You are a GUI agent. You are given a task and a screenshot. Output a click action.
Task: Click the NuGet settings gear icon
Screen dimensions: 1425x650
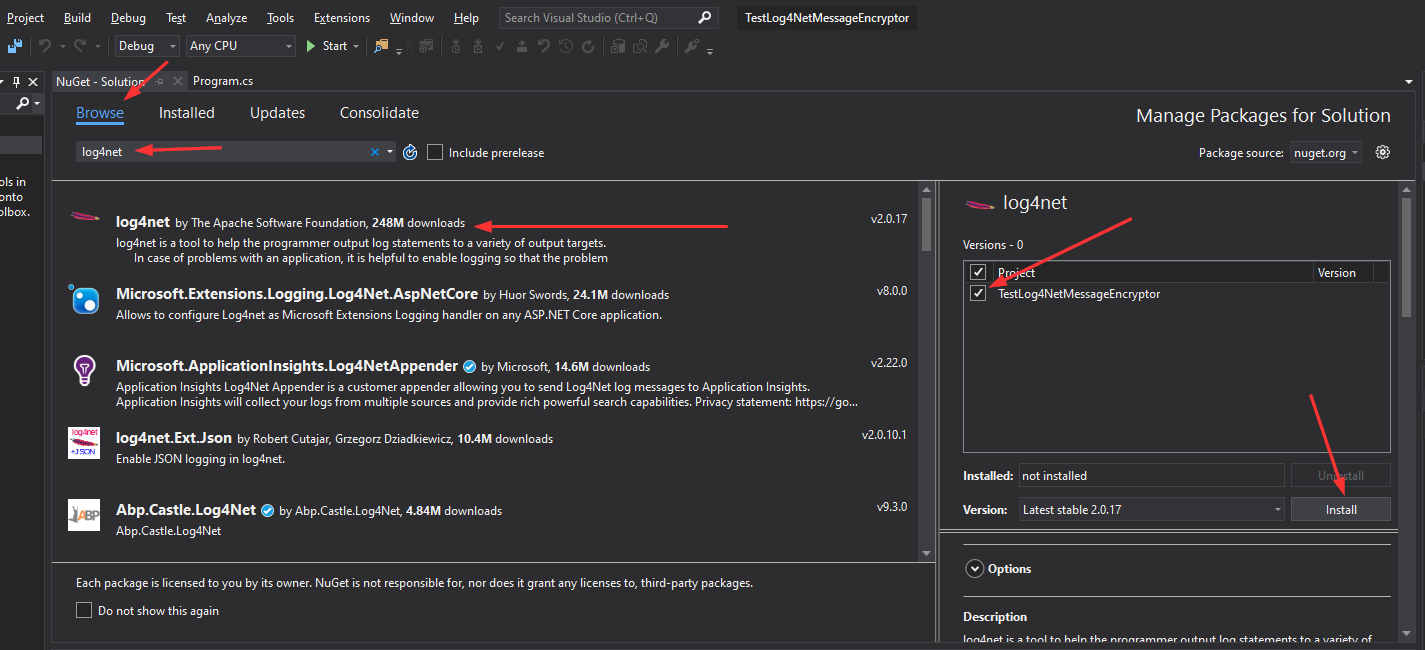[1383, 152]
